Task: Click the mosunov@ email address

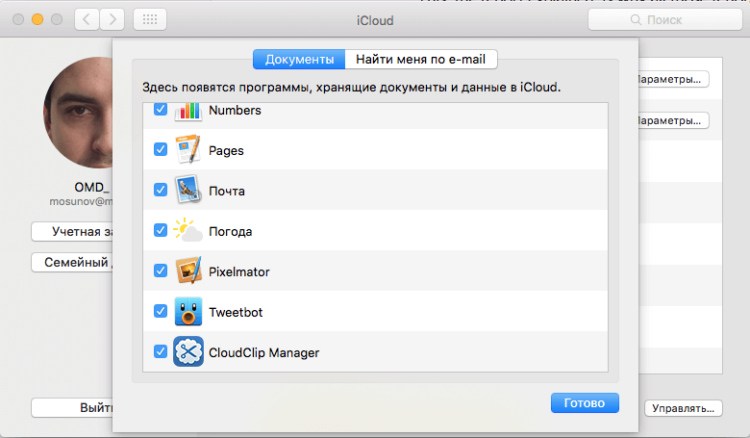Action: (81, 201)
